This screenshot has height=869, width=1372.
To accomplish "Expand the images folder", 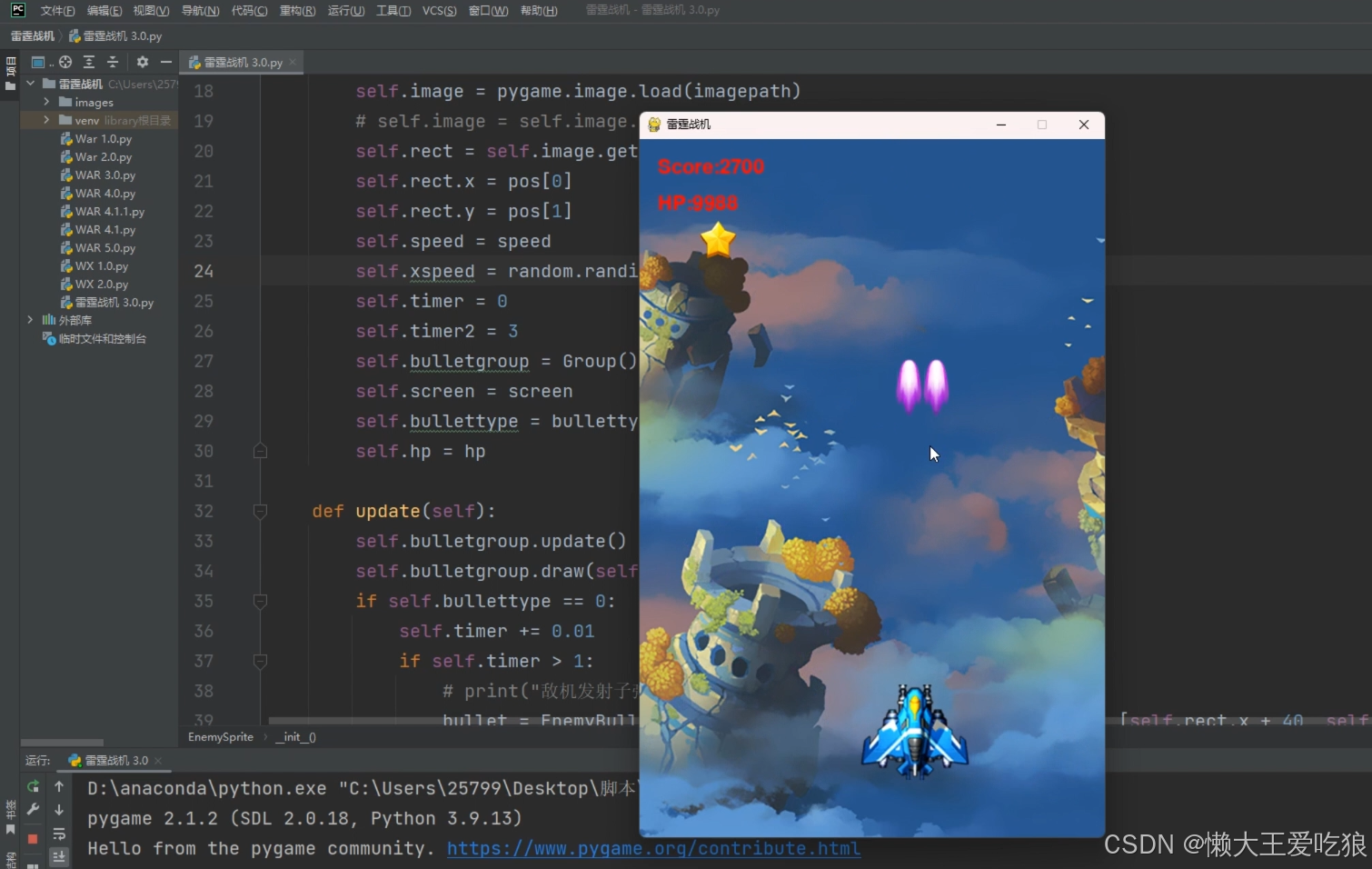I will tap(46, 102).
